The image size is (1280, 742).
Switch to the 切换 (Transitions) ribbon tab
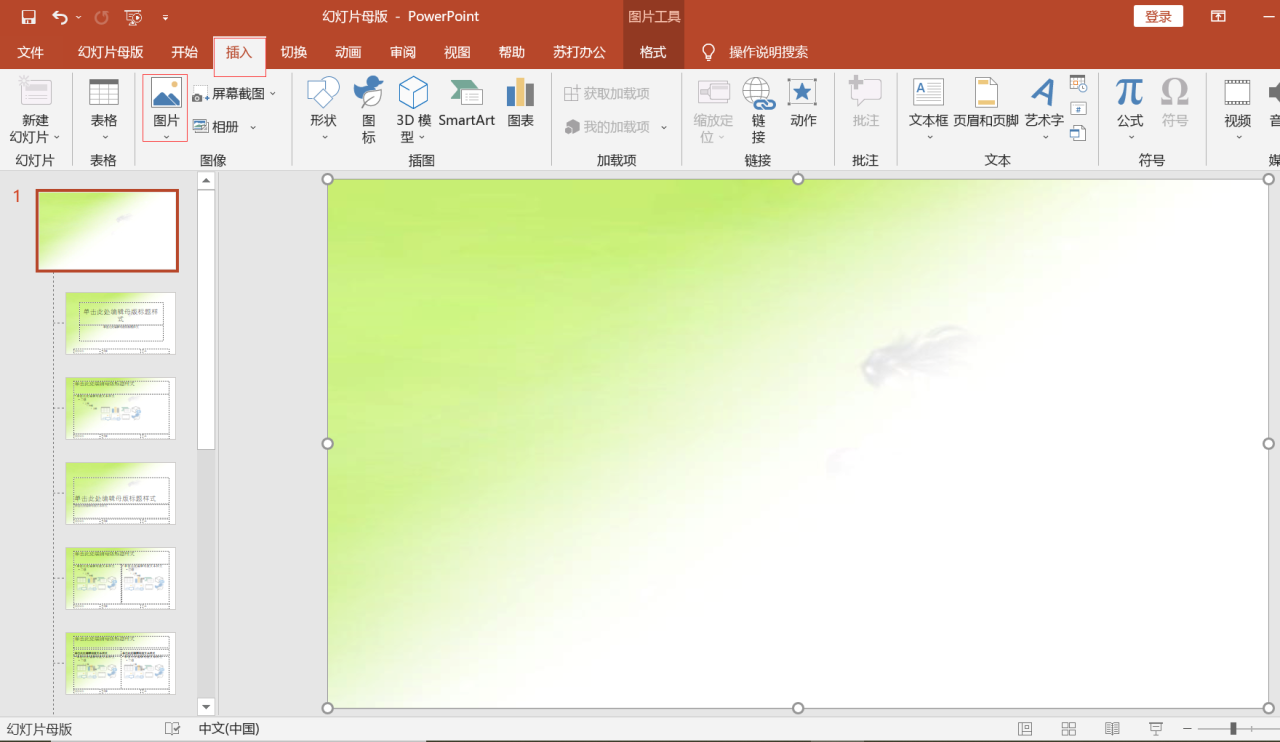[293, 52]
